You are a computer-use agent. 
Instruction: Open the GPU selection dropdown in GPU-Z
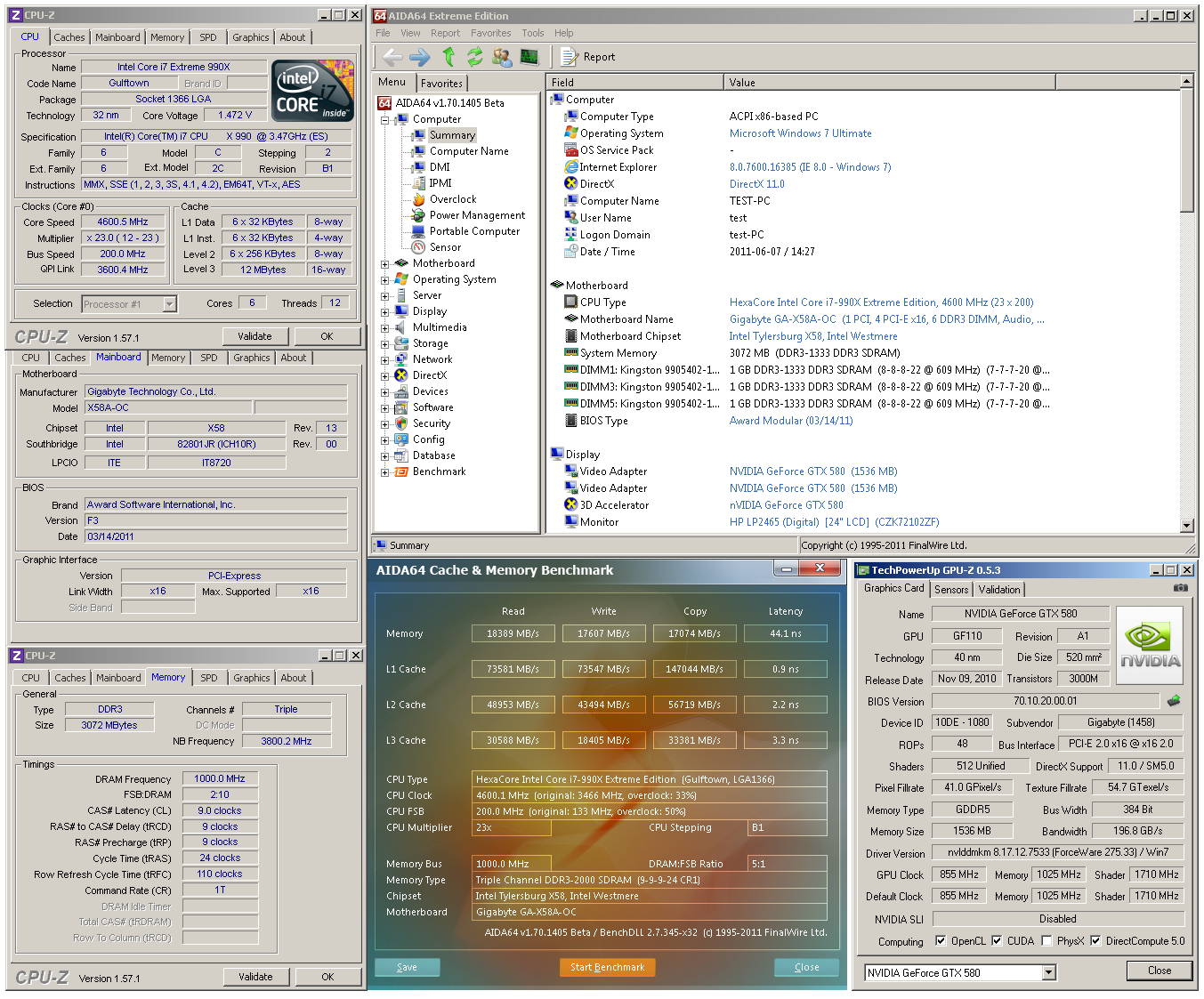click(1048, 972)
